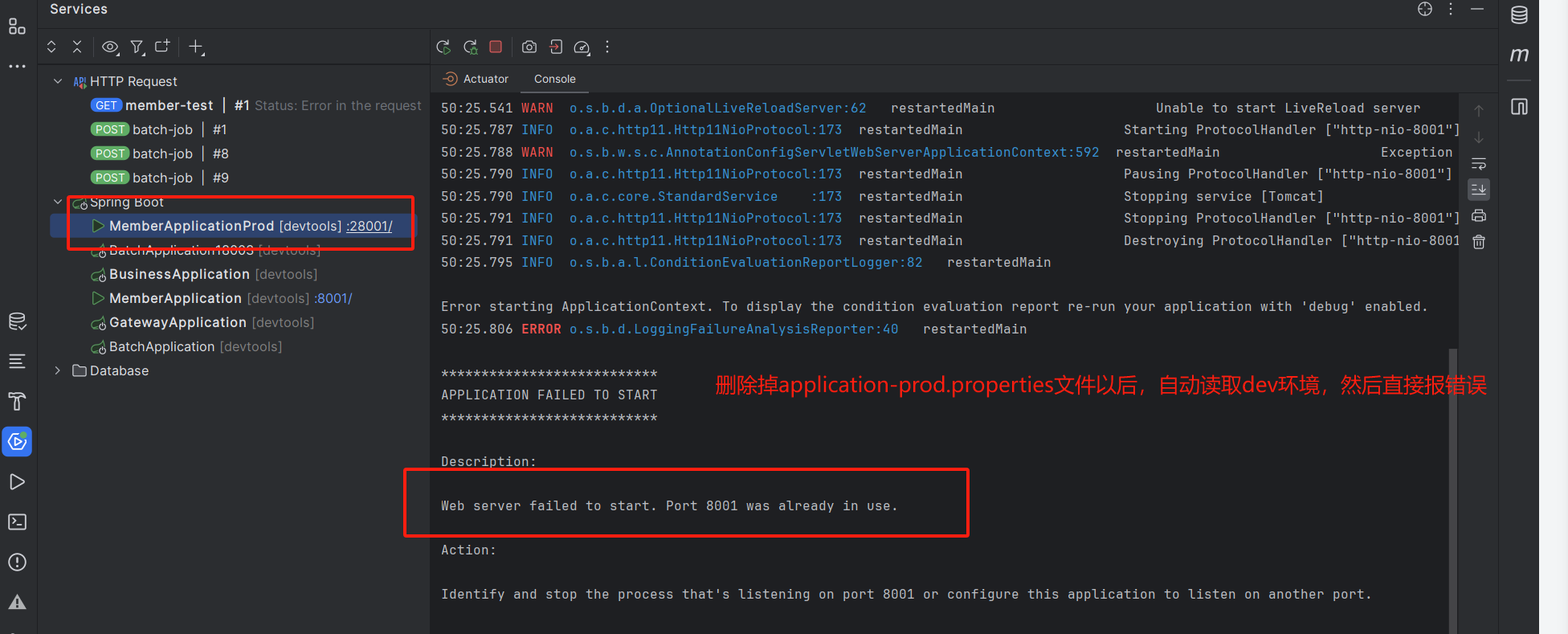Open the database changes tool window icon
The height and width of the screenshot is (634, 1568).
17,321
